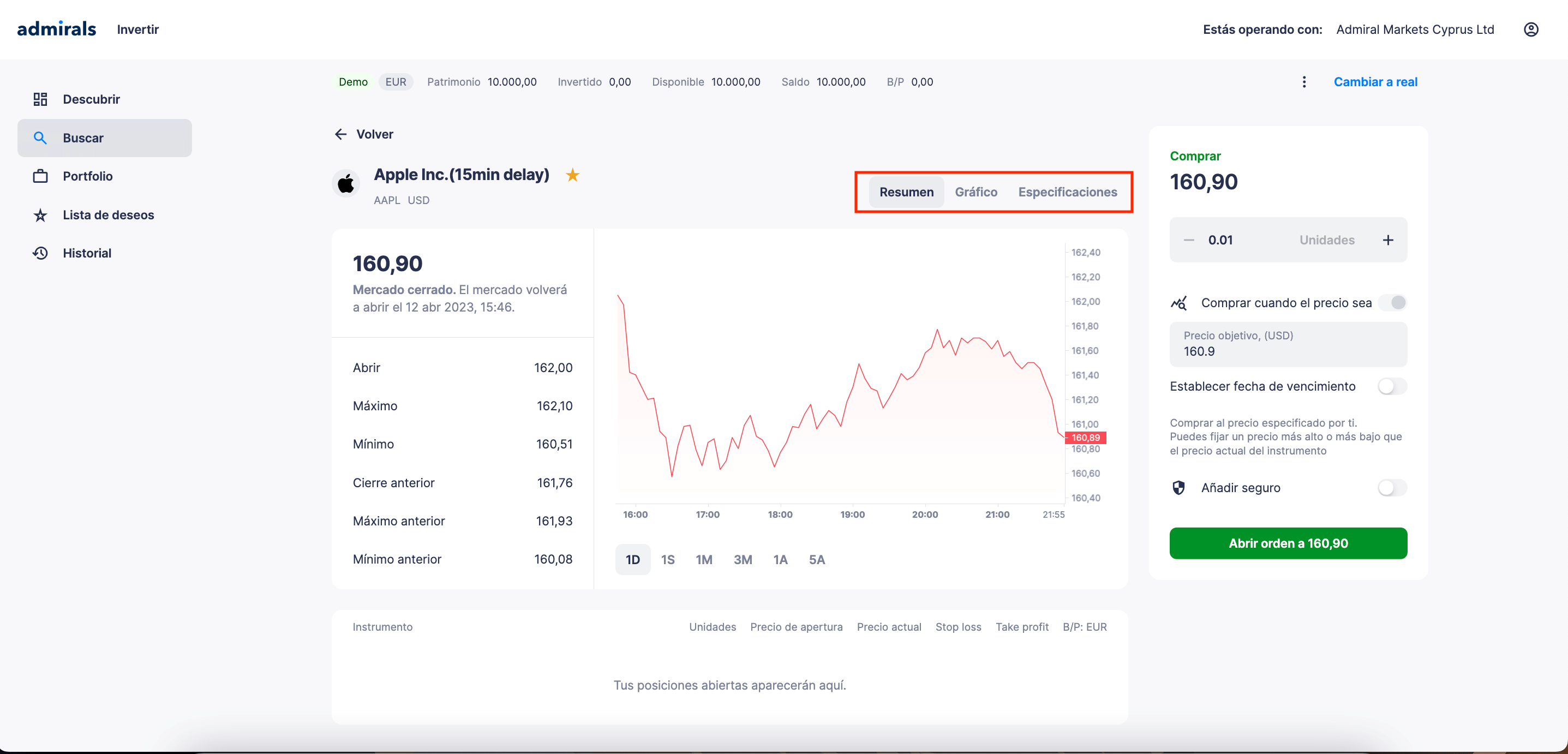Enable the Añadir seguro switch
This screenshot has width=1568, height=754.
click(x=1392, y=487)
